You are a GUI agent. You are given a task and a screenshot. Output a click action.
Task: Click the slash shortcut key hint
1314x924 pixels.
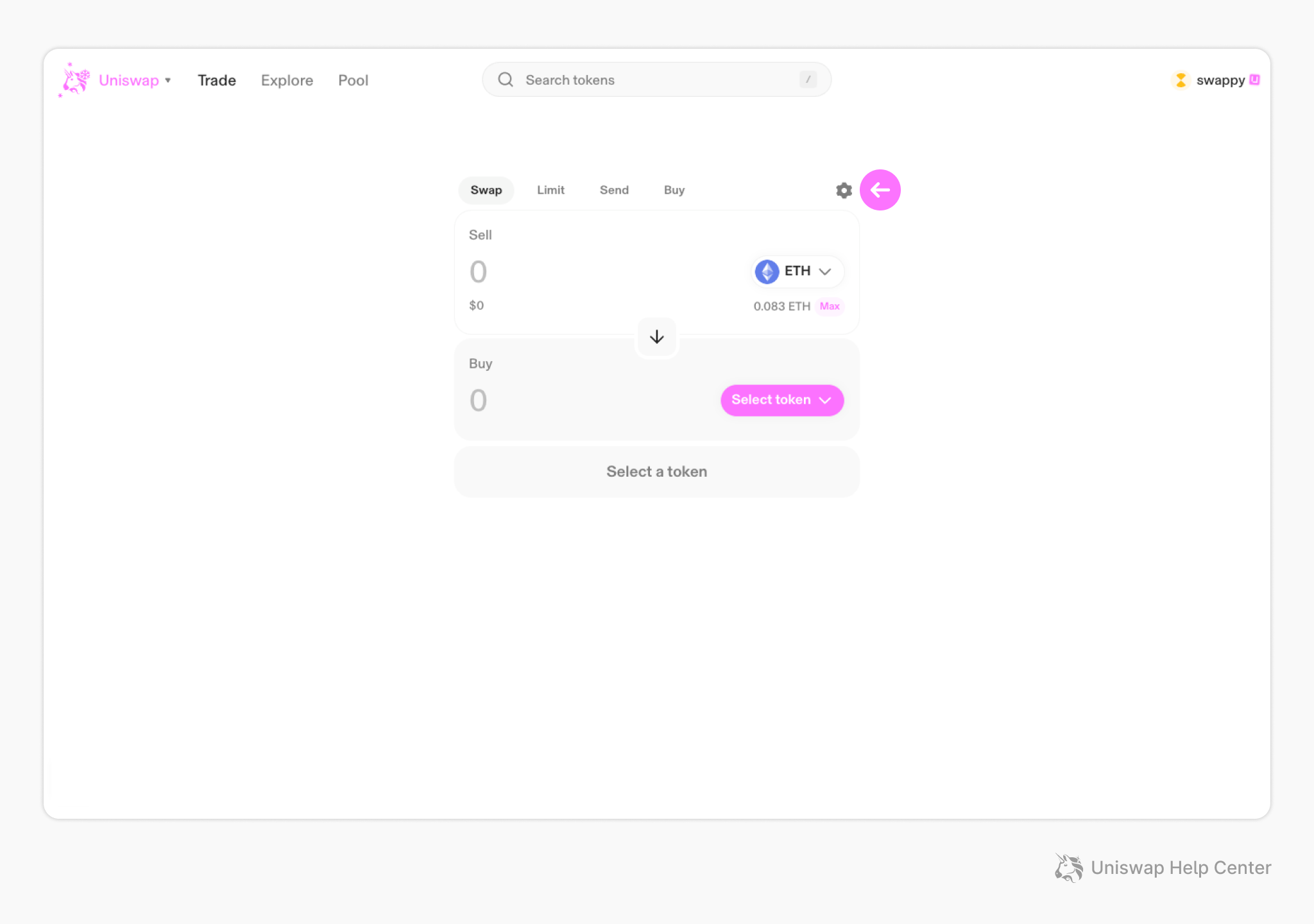coord(808,80)
